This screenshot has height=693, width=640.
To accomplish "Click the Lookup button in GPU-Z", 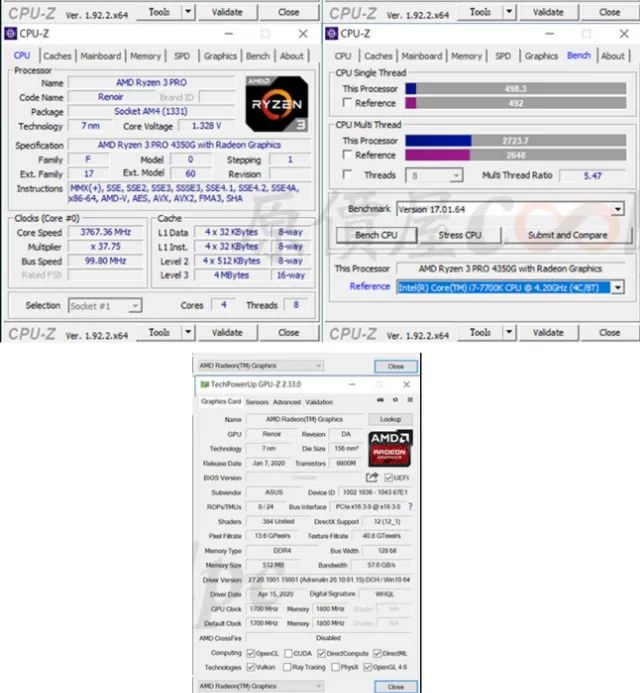I will click(x=390, y=419).
